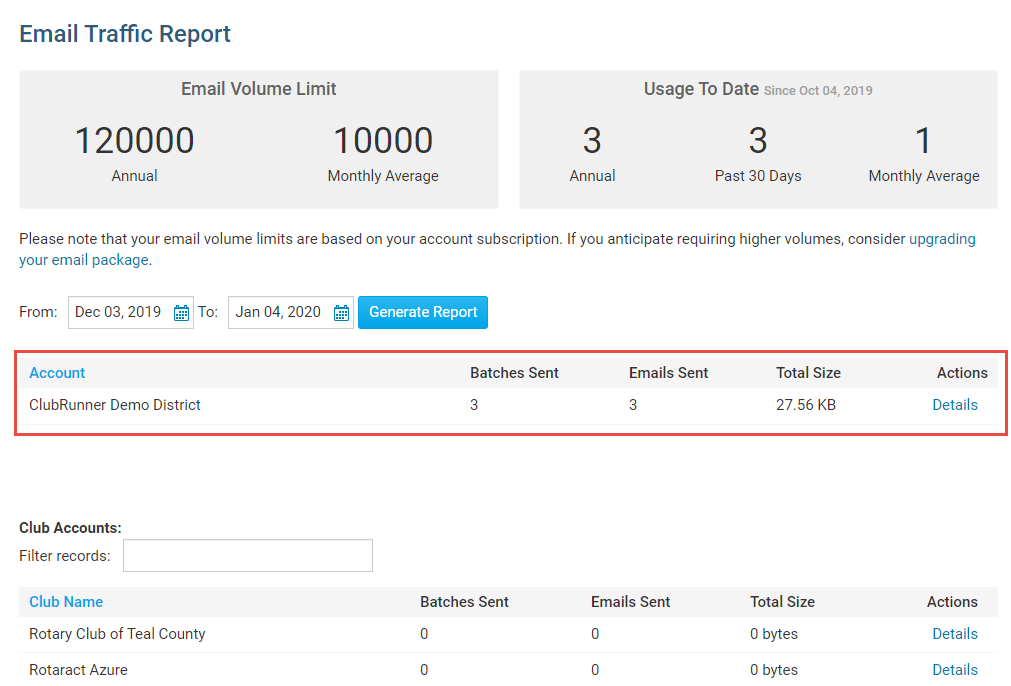Select the Rotary Club of Teal County name
The image size is (1011, 686).
117,634
